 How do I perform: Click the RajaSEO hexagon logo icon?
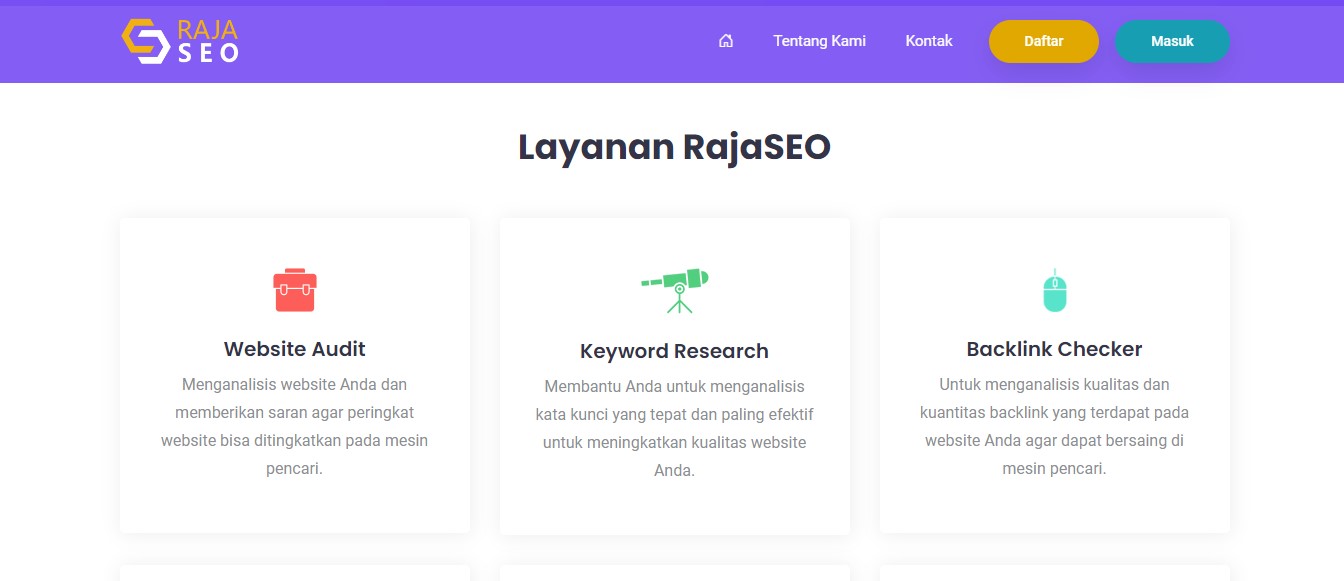point(146,42)
